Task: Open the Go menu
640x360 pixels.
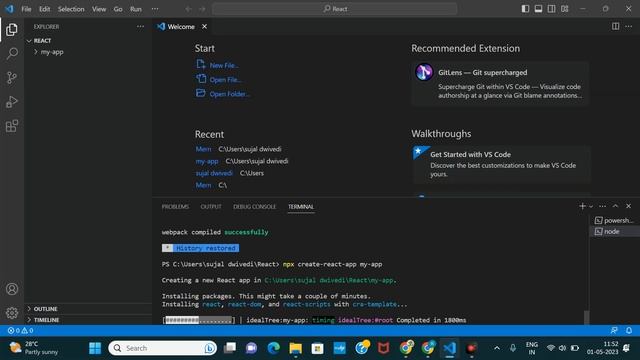Action: tap(118, 9)
